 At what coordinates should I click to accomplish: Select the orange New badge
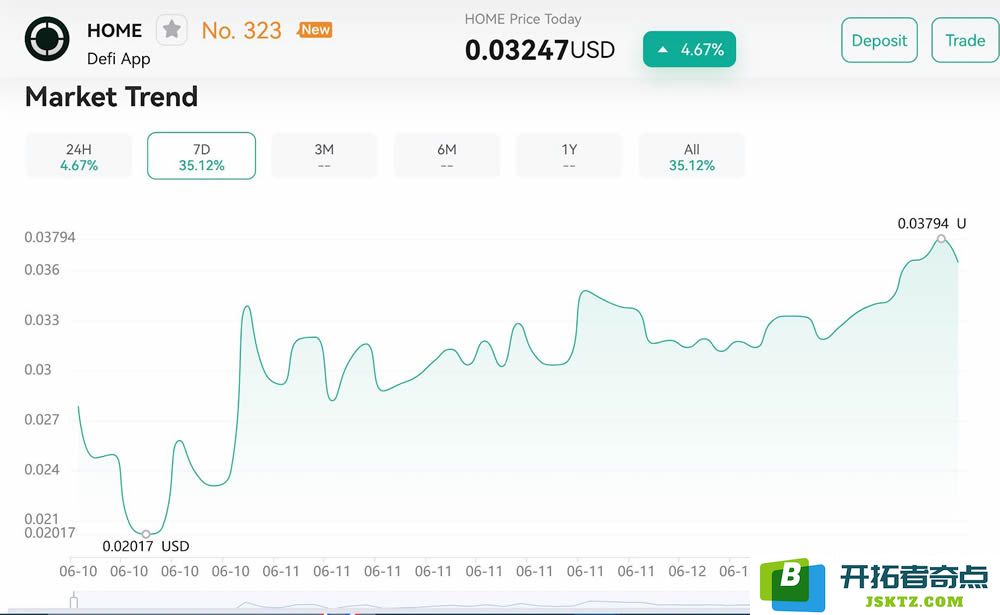coord(315,29)
